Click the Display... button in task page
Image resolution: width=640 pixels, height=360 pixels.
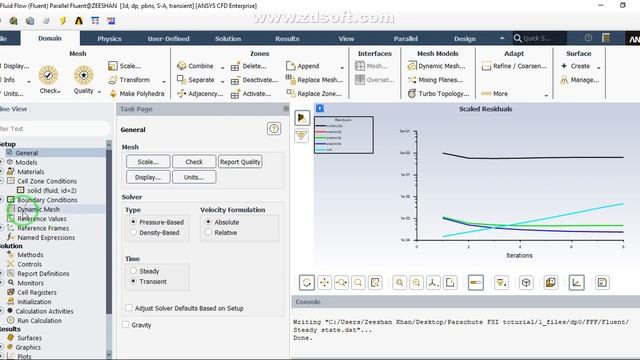148,177
